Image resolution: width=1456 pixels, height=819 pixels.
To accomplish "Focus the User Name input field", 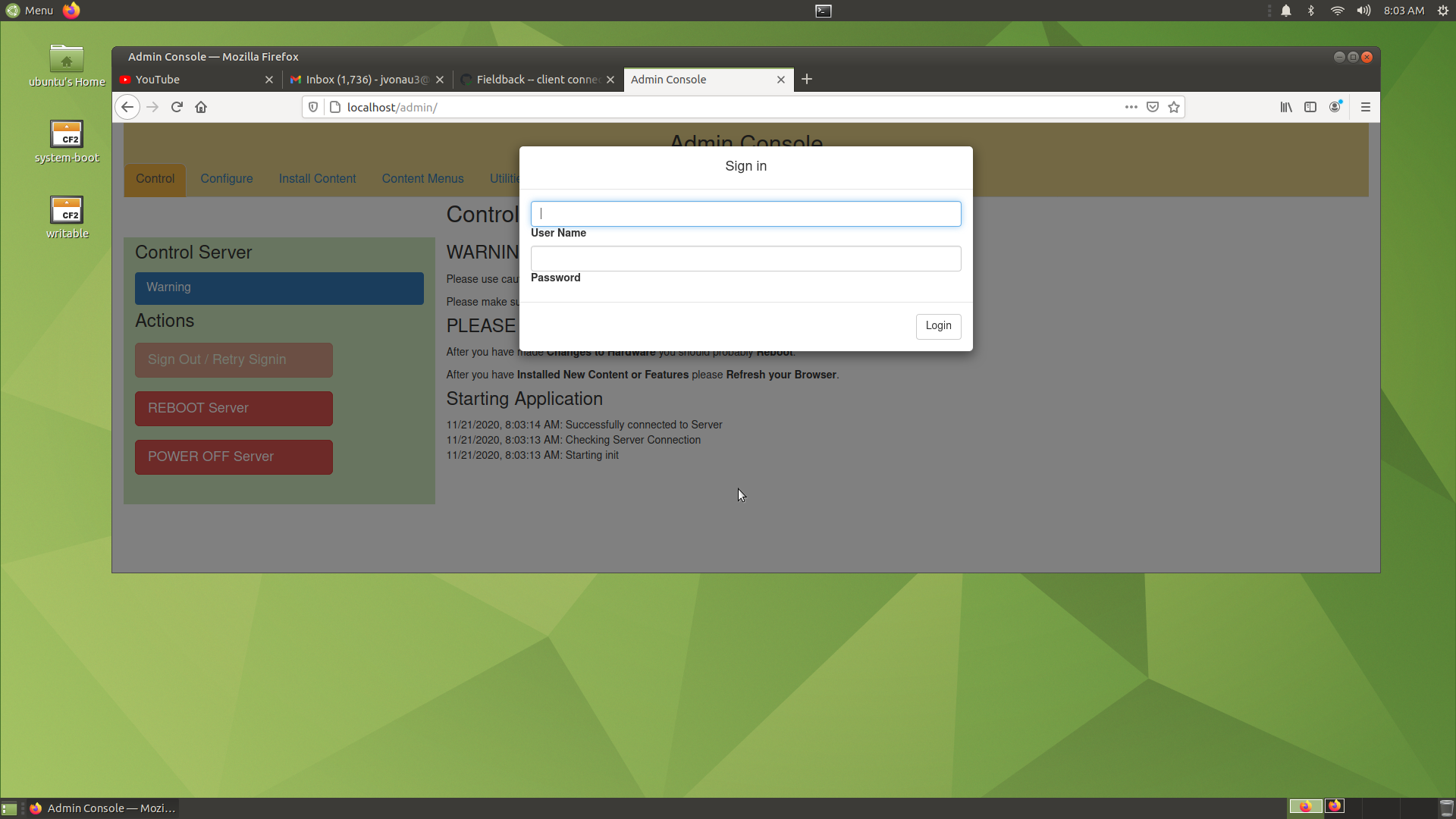I will 745,214.
